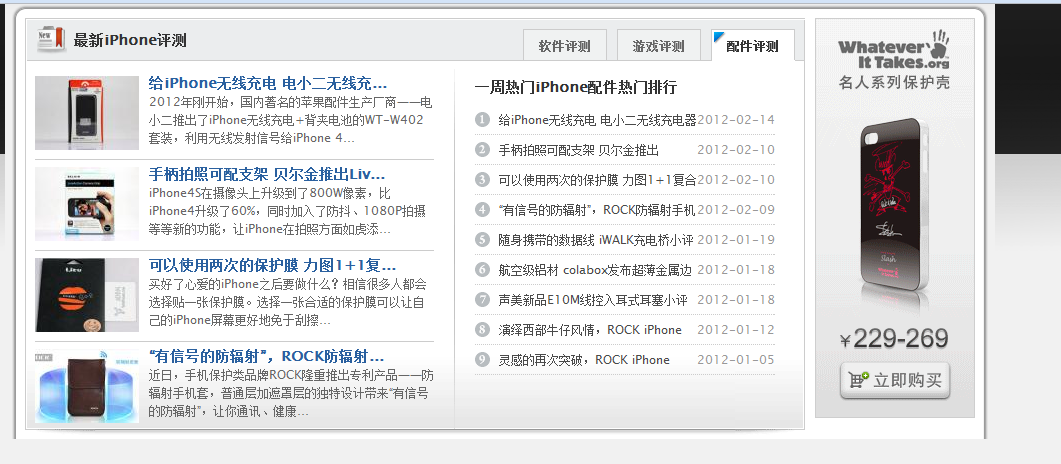Open headline 可以使用两次的保护膜 力图1+1复…

coord(272,265)
